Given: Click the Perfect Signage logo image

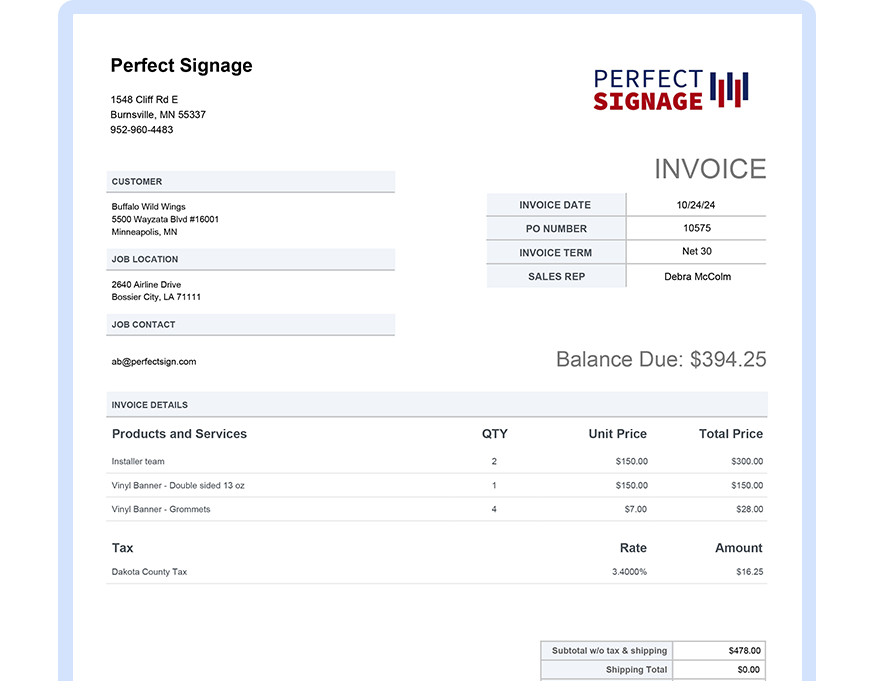Looking at the screenshot, I should pyautogui.click(x=671, y=89).
